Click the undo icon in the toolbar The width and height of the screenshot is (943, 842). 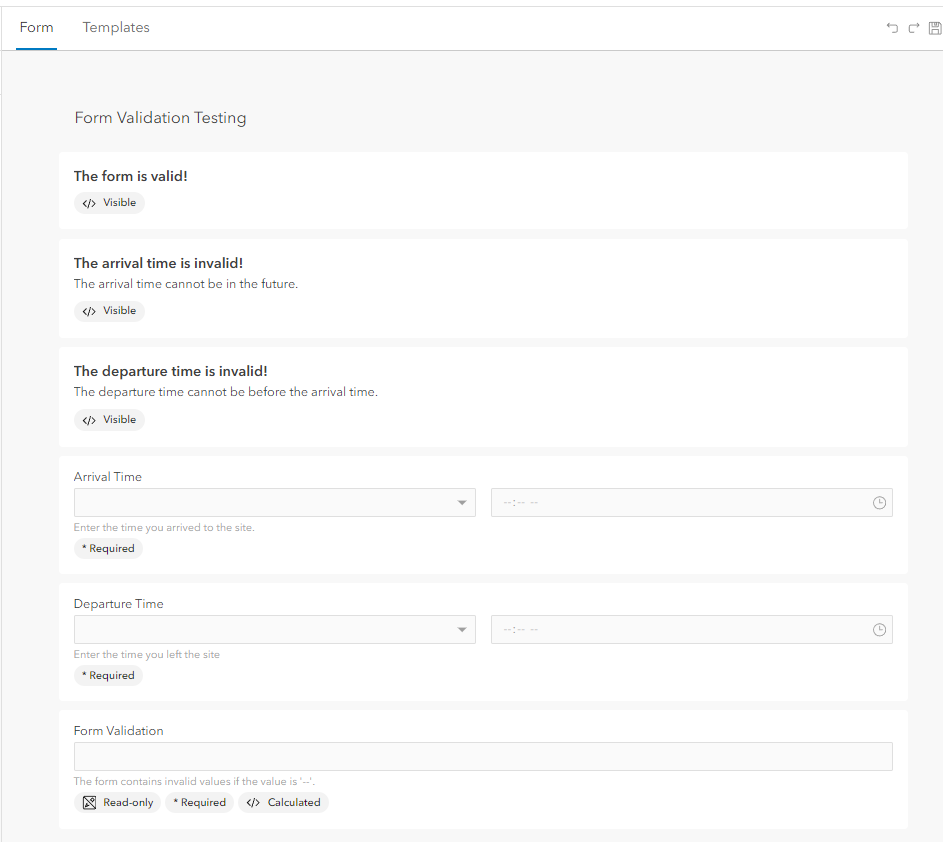coord(892,28)
